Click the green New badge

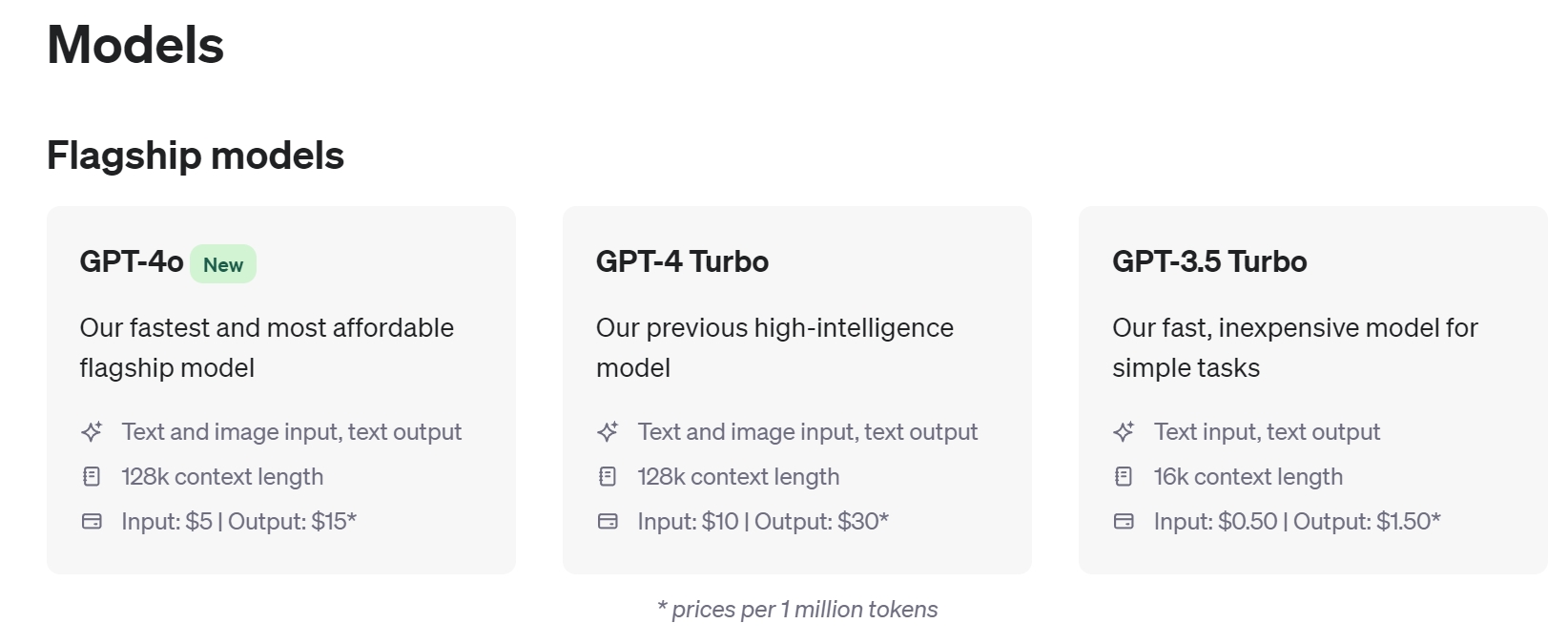(223, 264)
